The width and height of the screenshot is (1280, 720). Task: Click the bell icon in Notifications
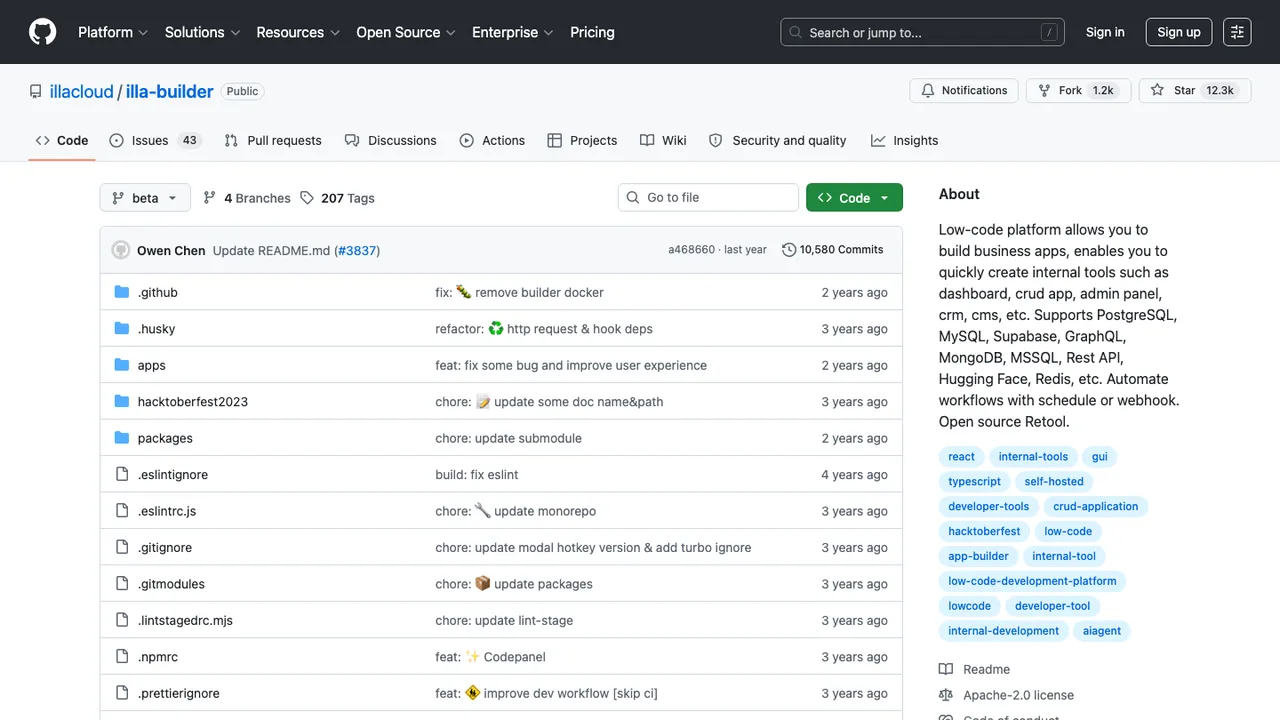point(928,90)
